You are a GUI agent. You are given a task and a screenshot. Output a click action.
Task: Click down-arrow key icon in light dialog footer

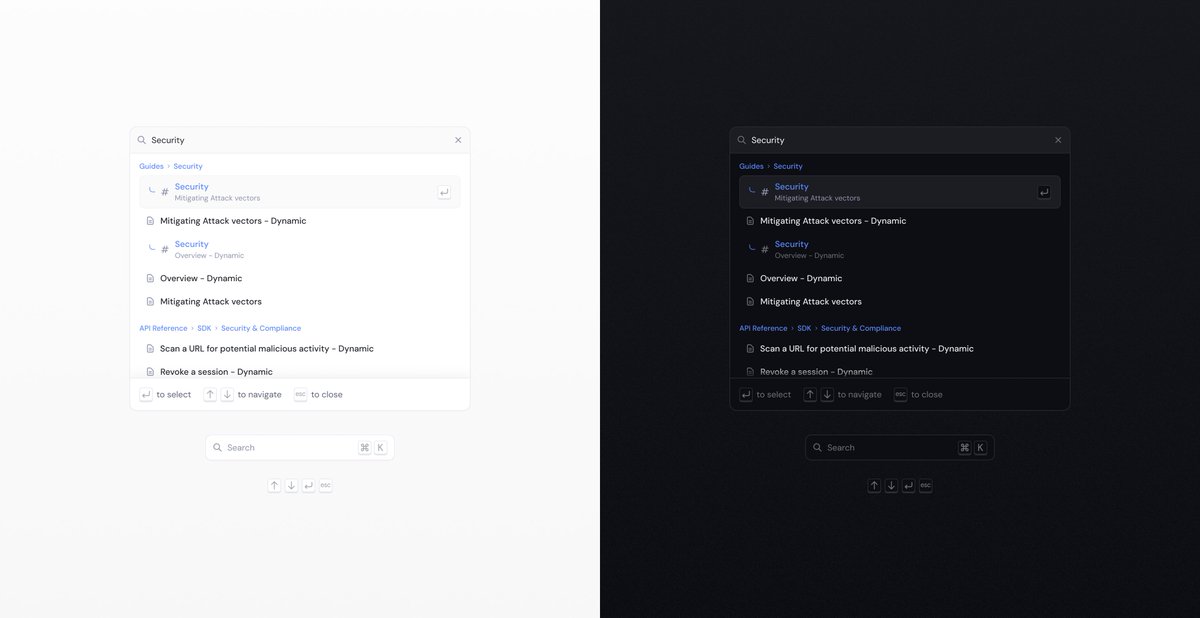pos(227,395)
